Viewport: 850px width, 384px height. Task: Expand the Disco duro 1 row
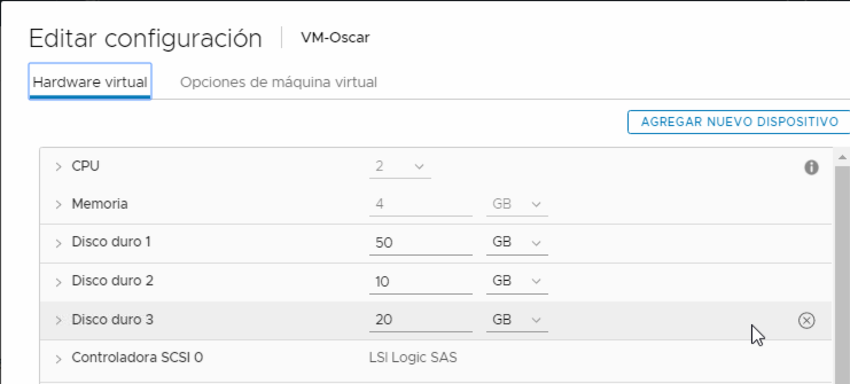tap(59, 243)
